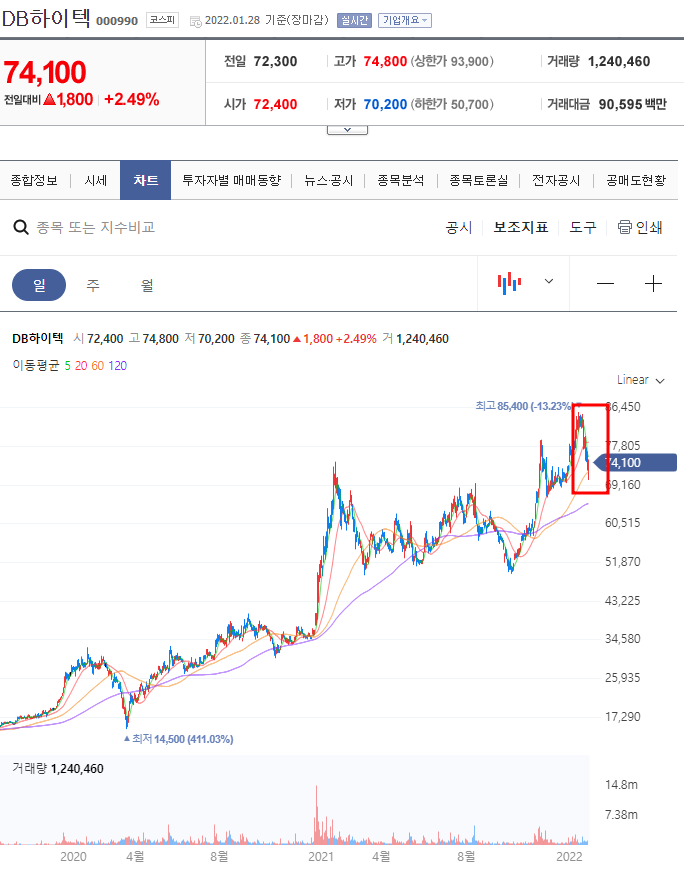Screen dimensions: 684x889
Task: Open the Linear scale dropdown
Action: (x=640, y=380)
